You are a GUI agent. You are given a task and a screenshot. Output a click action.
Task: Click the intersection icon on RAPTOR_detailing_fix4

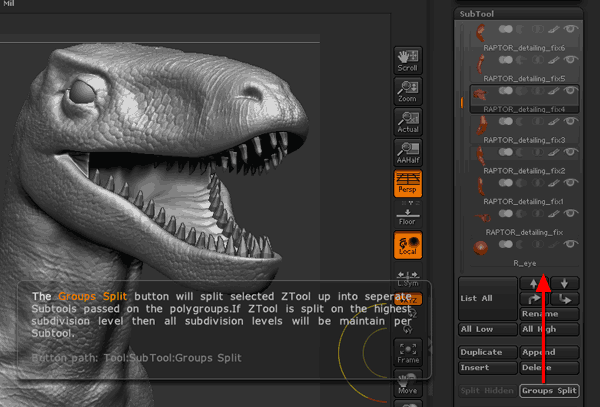tap(538, 91)
